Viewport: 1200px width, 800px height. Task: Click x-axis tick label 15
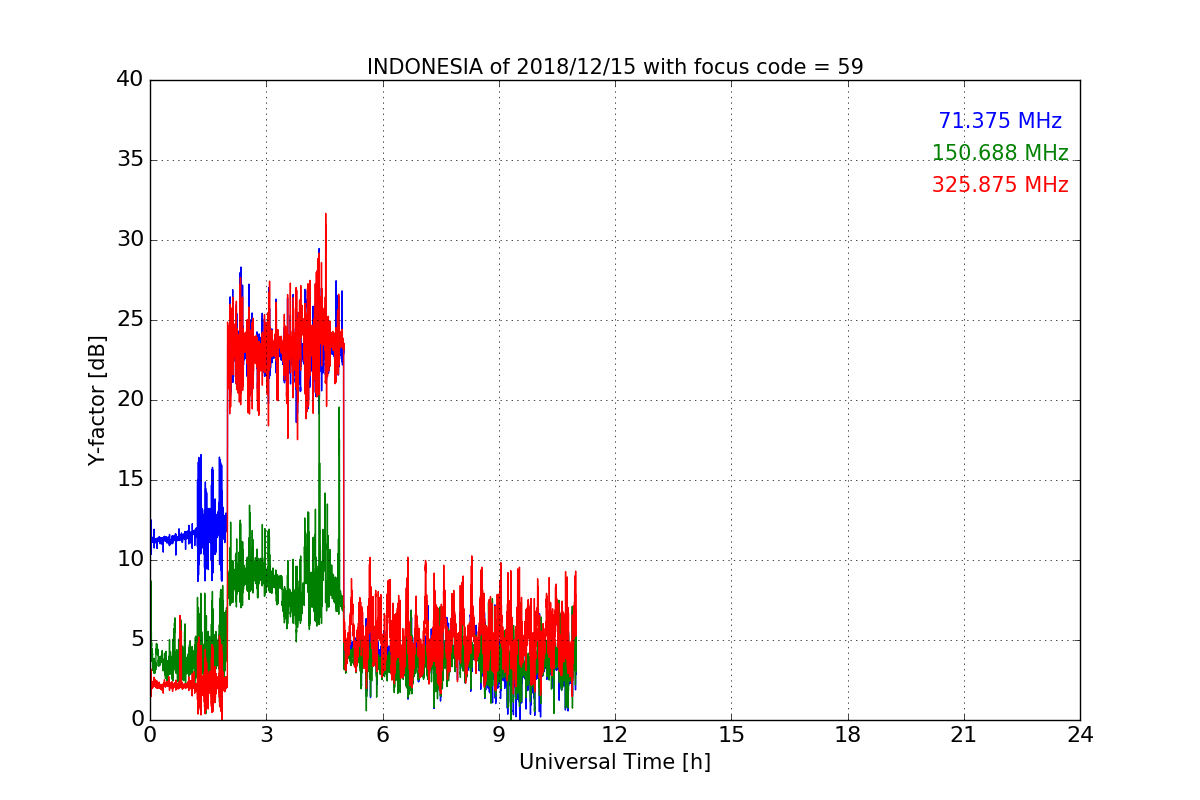coord(731,735)
